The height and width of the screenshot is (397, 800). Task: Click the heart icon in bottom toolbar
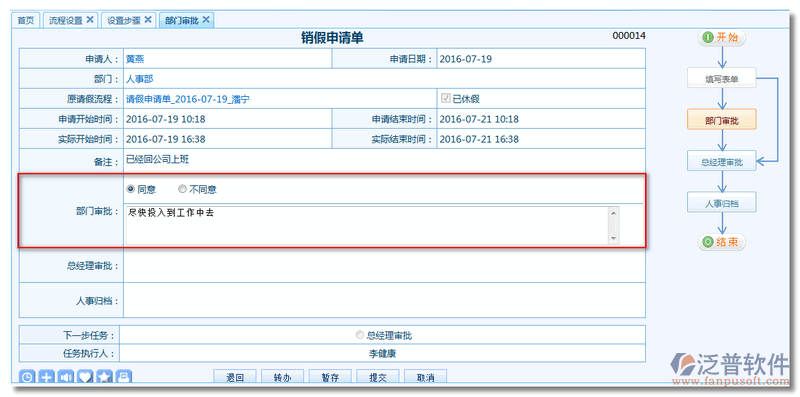pyautogui.click(x=85, y=377)
